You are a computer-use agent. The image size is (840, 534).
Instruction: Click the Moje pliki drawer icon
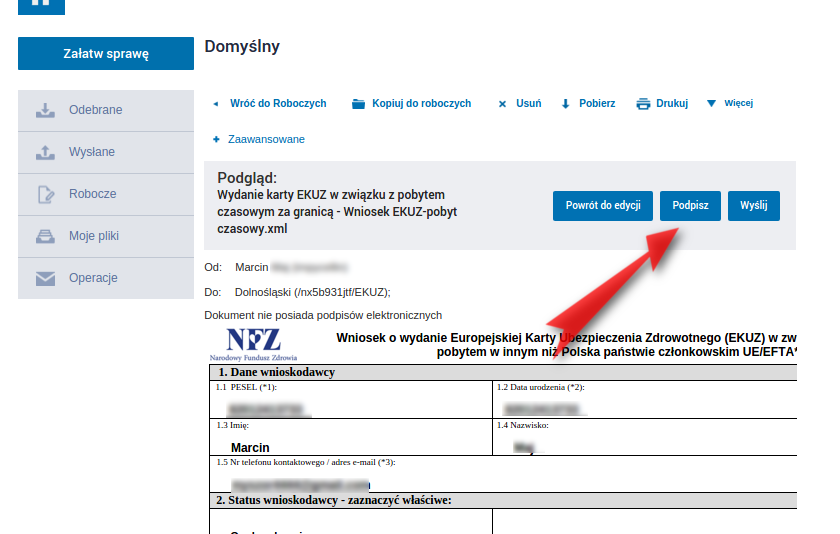(x=46, y=236)
